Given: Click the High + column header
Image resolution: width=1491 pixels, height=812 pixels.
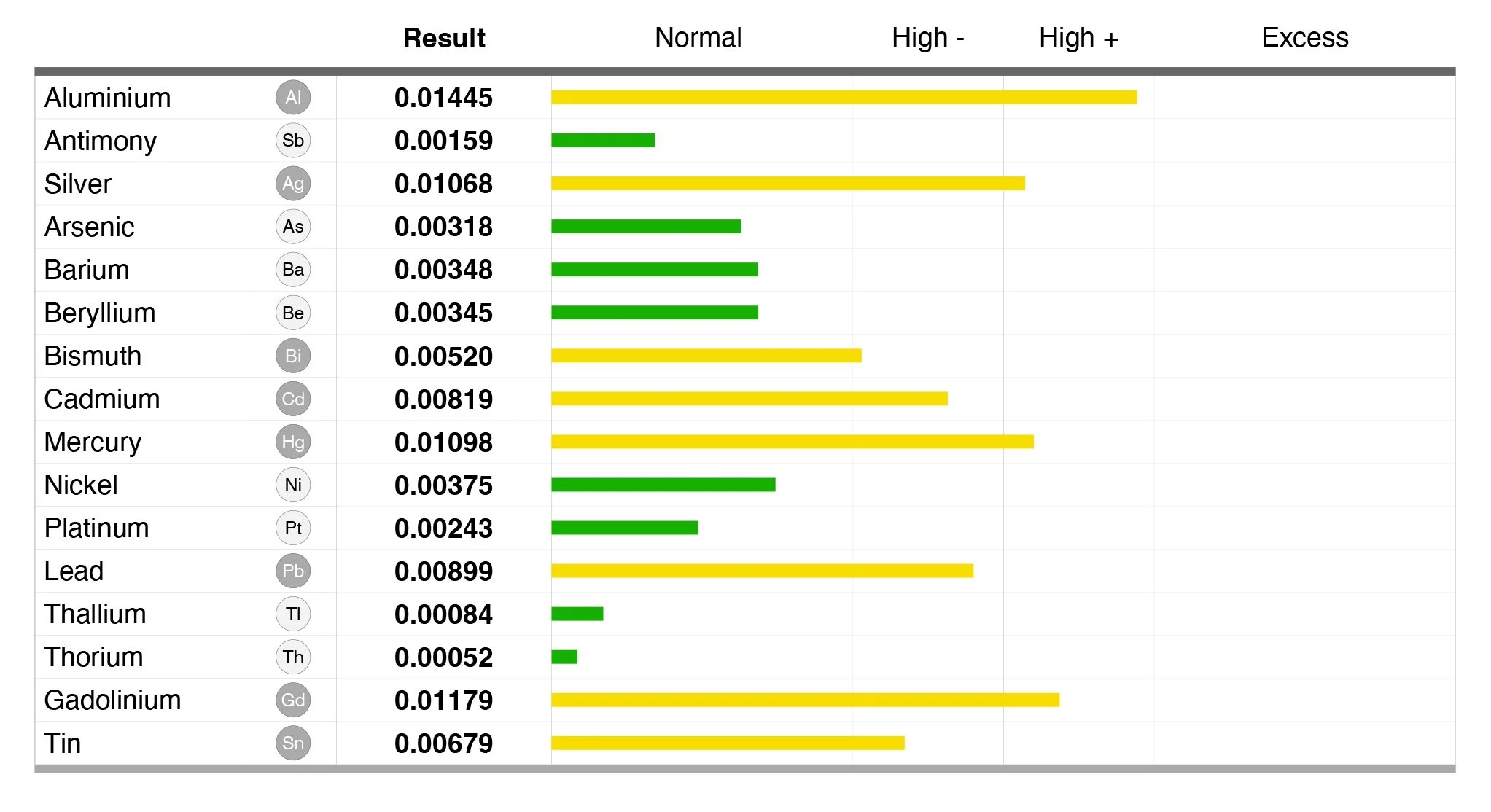Looking at the screenshot, I should [x=1078, y=38].
